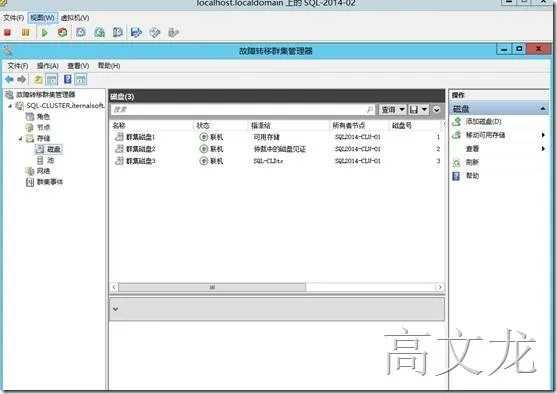Open the 查看(V) menu

[x=78, y=66]
